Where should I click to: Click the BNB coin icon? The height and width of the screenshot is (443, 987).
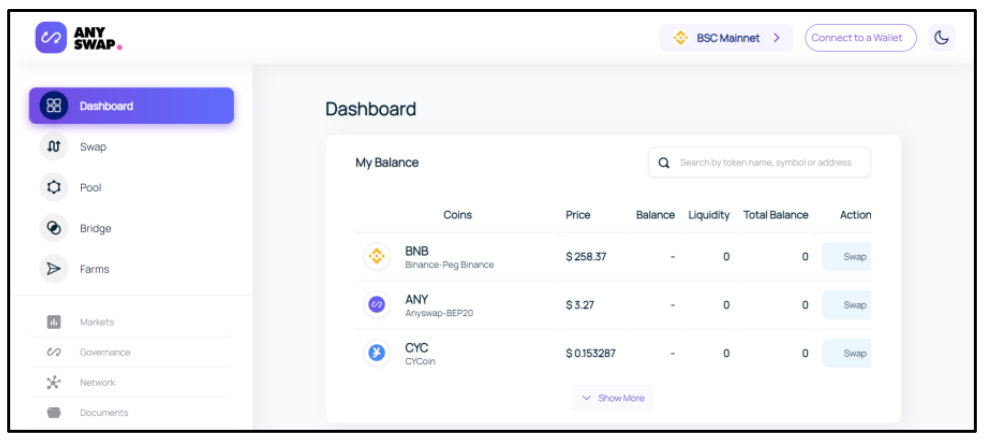click(x=377, y=257)
